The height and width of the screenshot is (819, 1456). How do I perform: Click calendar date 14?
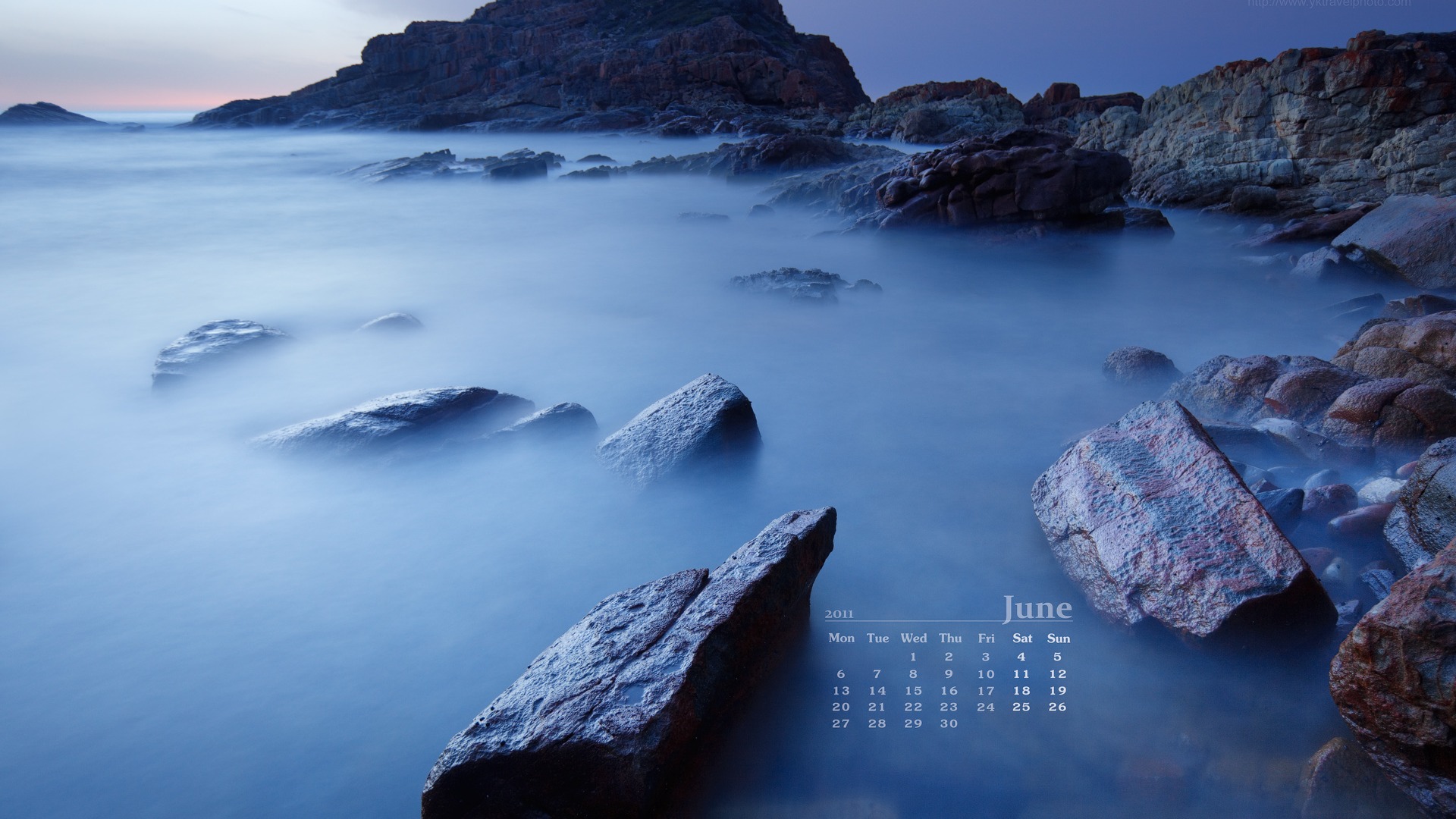877,691
